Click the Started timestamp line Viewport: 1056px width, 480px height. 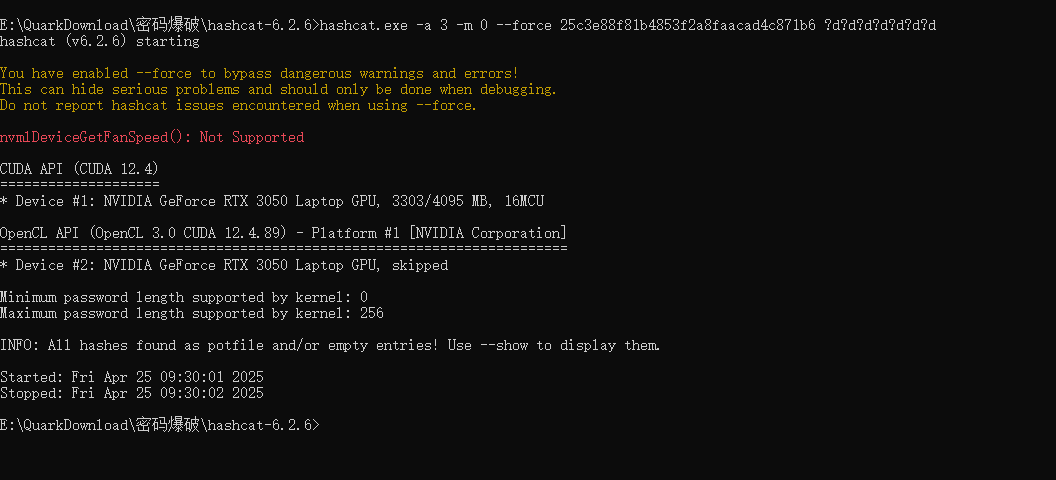point(132,377)
